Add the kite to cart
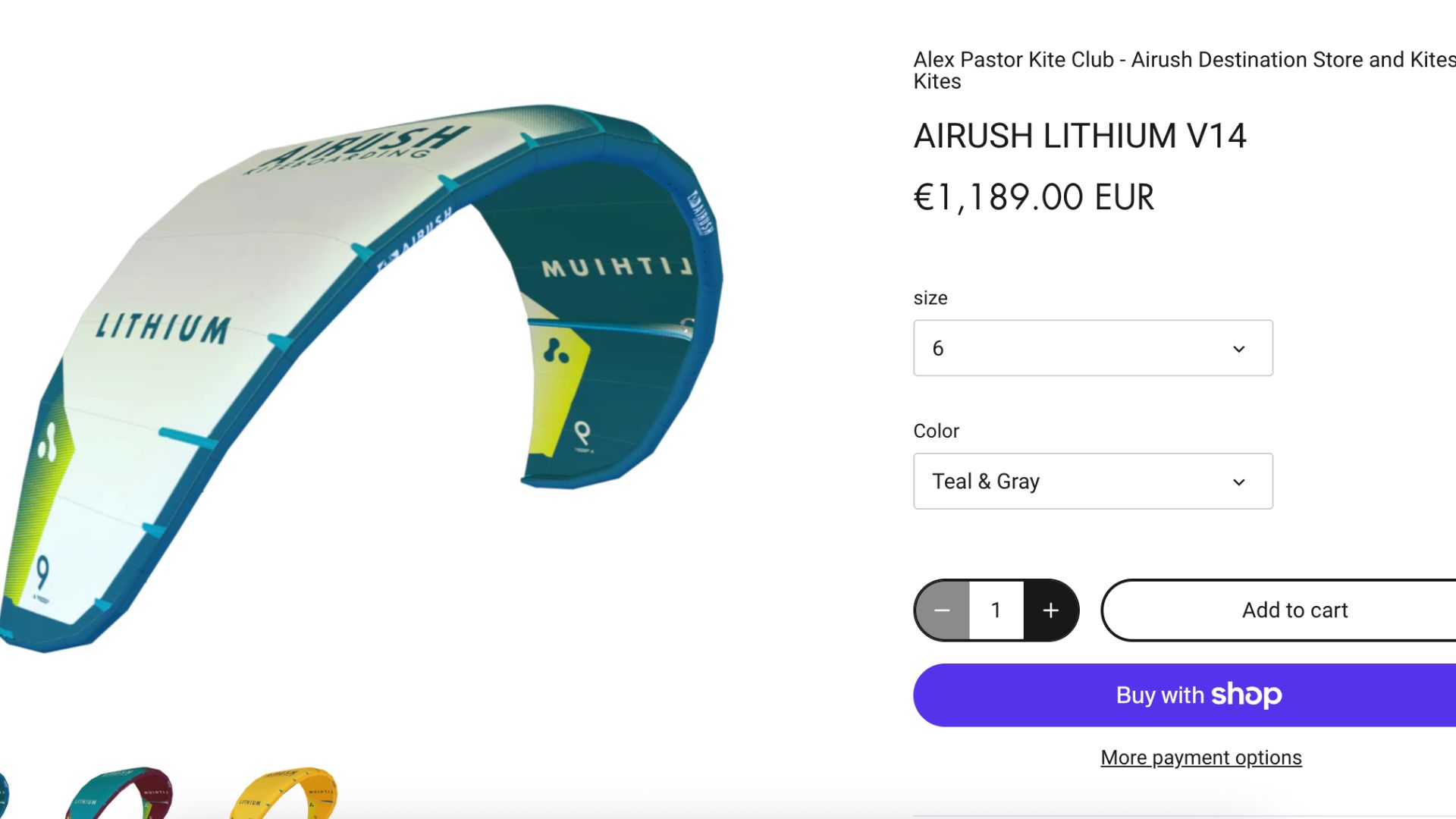1456x819 pixels. pyautogui.click(x=1279, y=610)
